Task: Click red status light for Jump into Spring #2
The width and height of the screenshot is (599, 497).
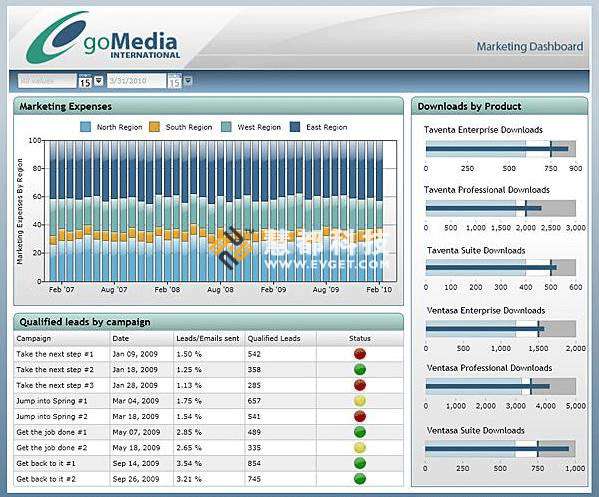Action: 359,416
